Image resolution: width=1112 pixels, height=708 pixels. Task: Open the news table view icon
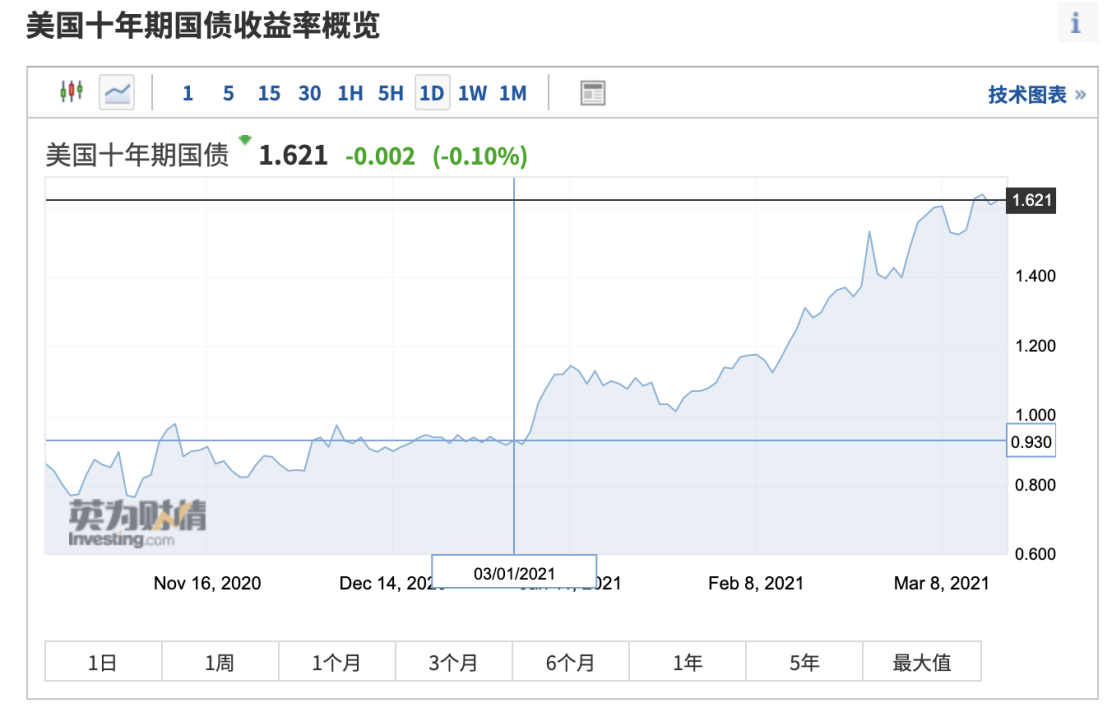click(x=593, y=93)
